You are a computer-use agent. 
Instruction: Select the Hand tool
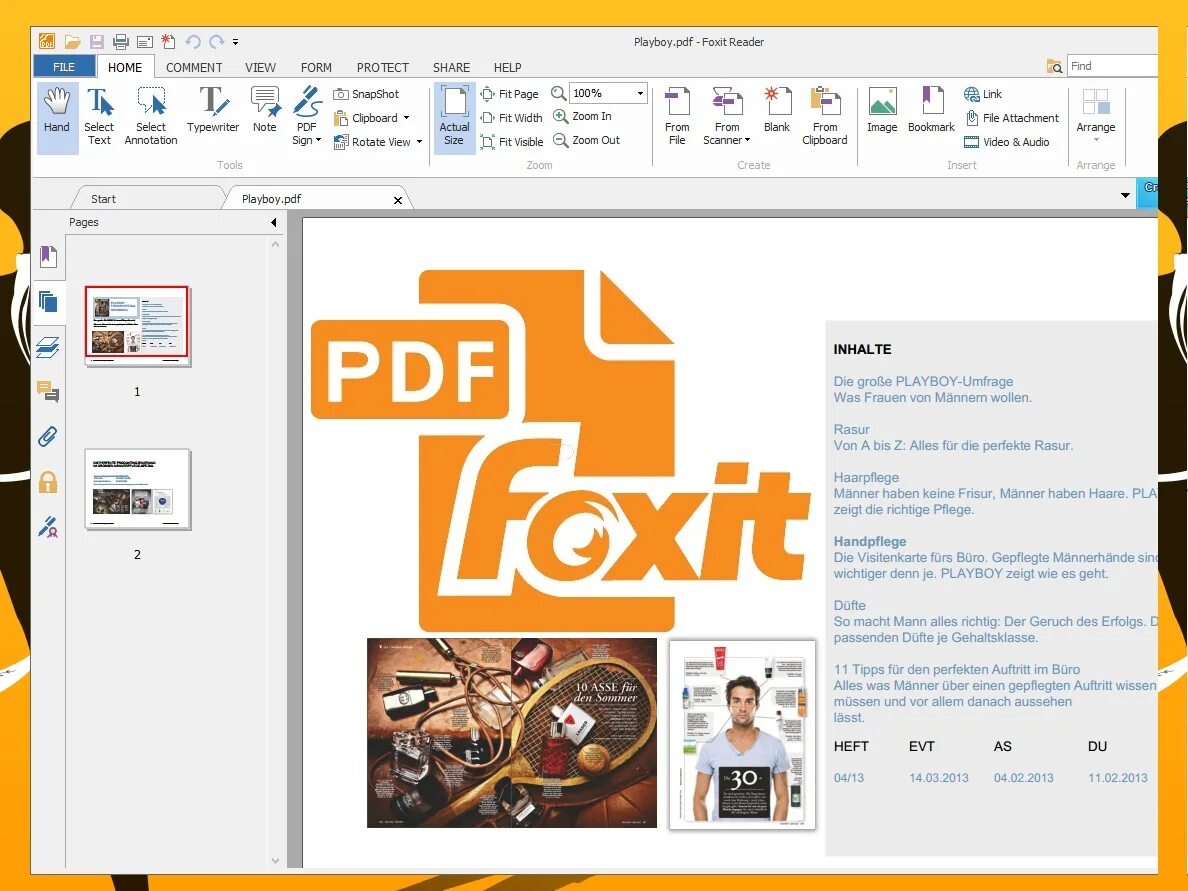click(x=57, y=118)
